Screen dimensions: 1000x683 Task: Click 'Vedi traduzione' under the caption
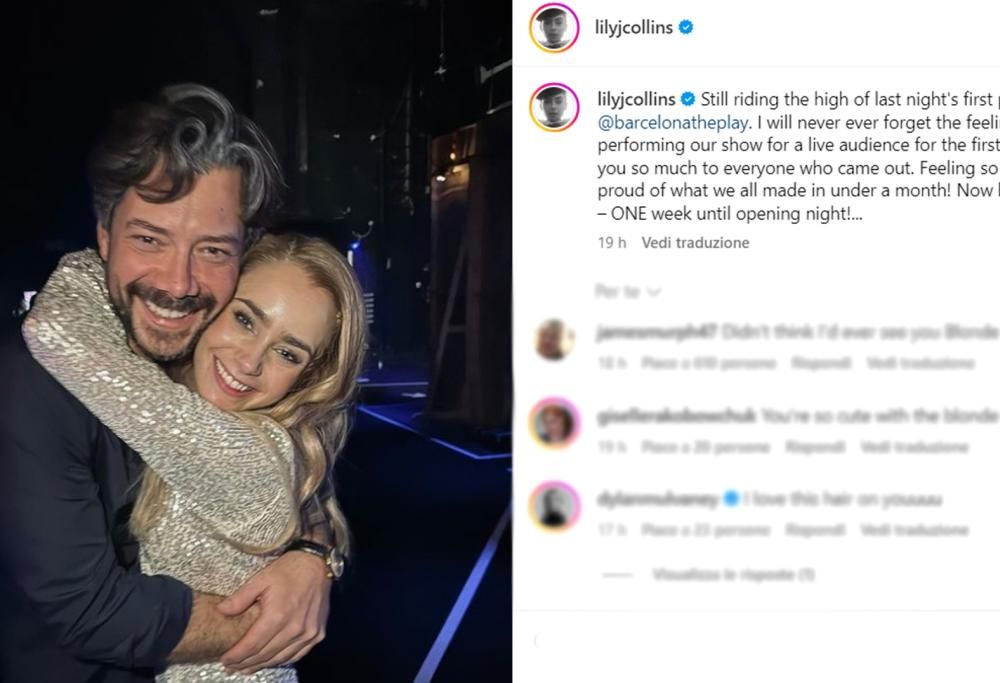coord(695,243)
